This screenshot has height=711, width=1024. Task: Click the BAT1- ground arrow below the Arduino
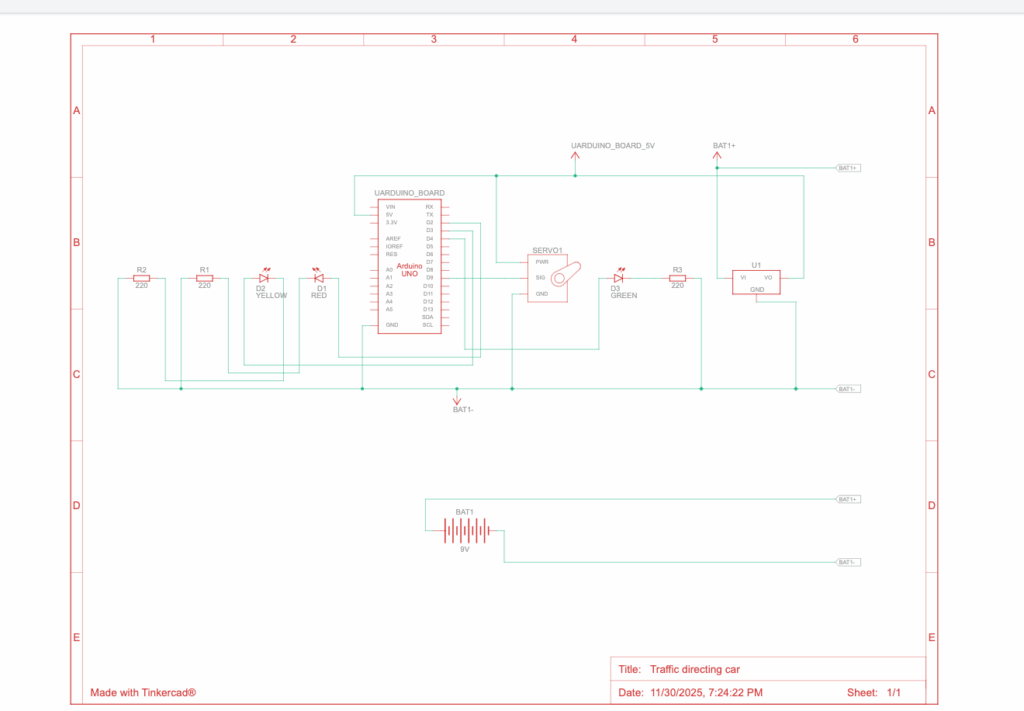pos(457,399)
